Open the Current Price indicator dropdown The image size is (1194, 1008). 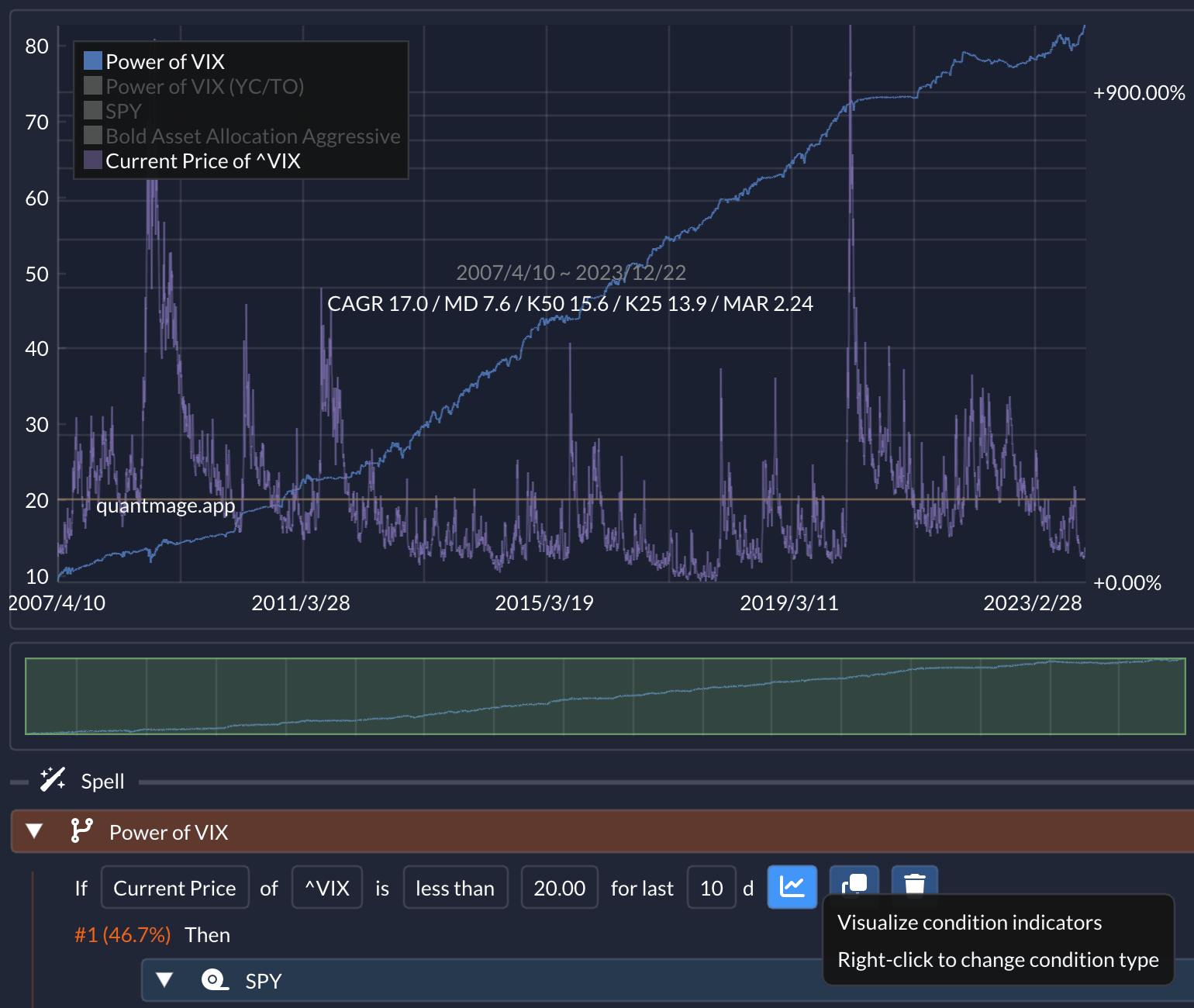pos(174,887)
